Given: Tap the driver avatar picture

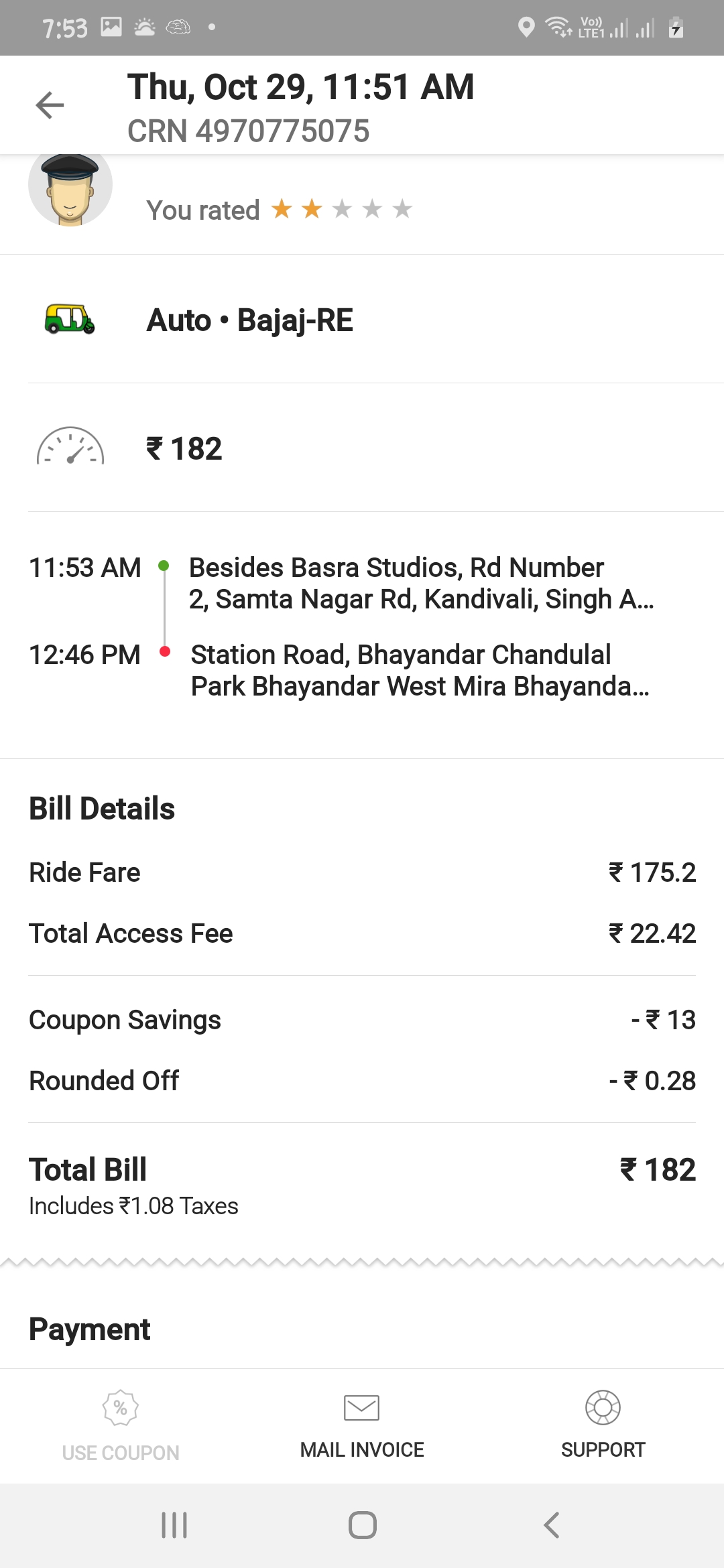Looking at the screenshot, I should [x=70, y=189].
